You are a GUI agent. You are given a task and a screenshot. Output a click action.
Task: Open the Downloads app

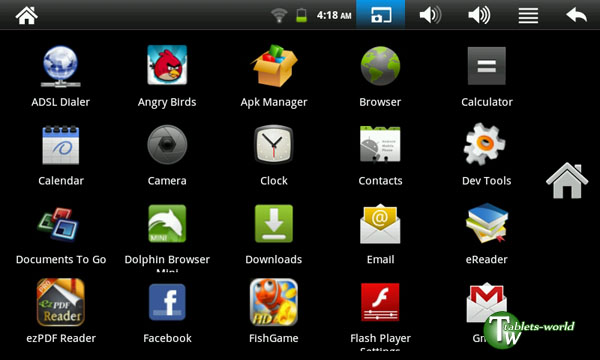pos(274,224)
